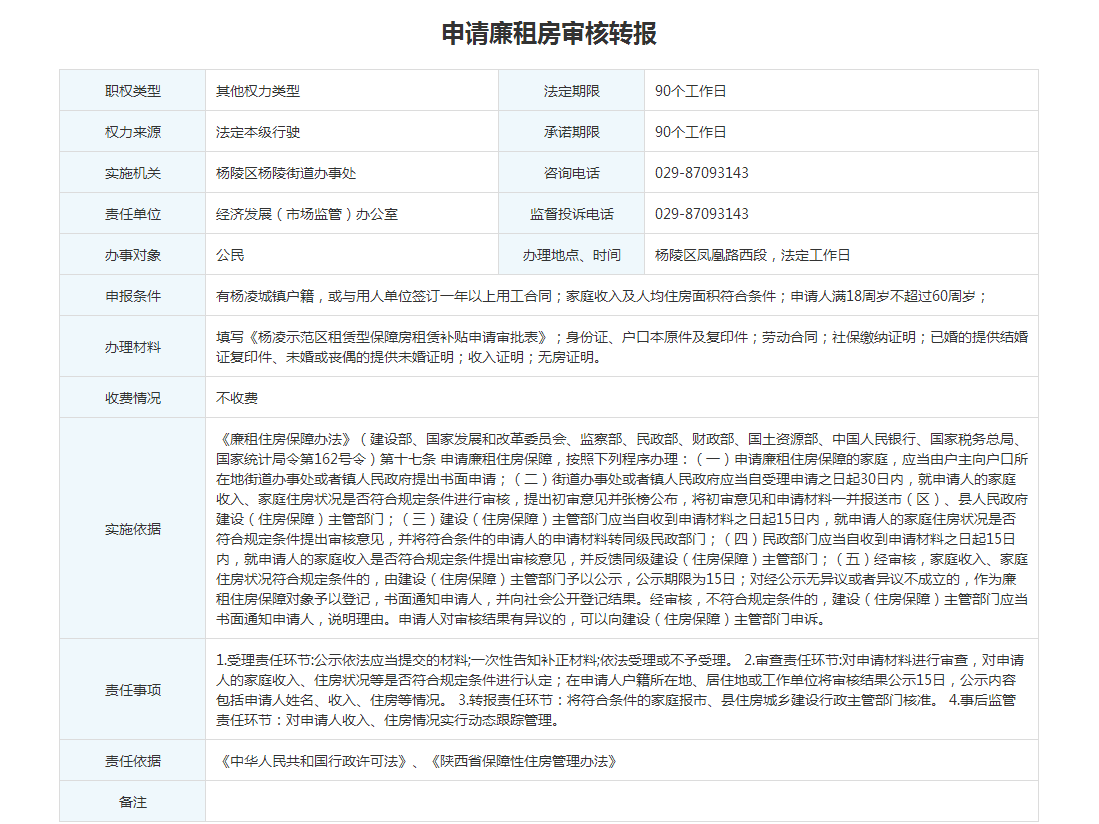
Task: Click the 办事对象 value 公民
Action: 230,255
